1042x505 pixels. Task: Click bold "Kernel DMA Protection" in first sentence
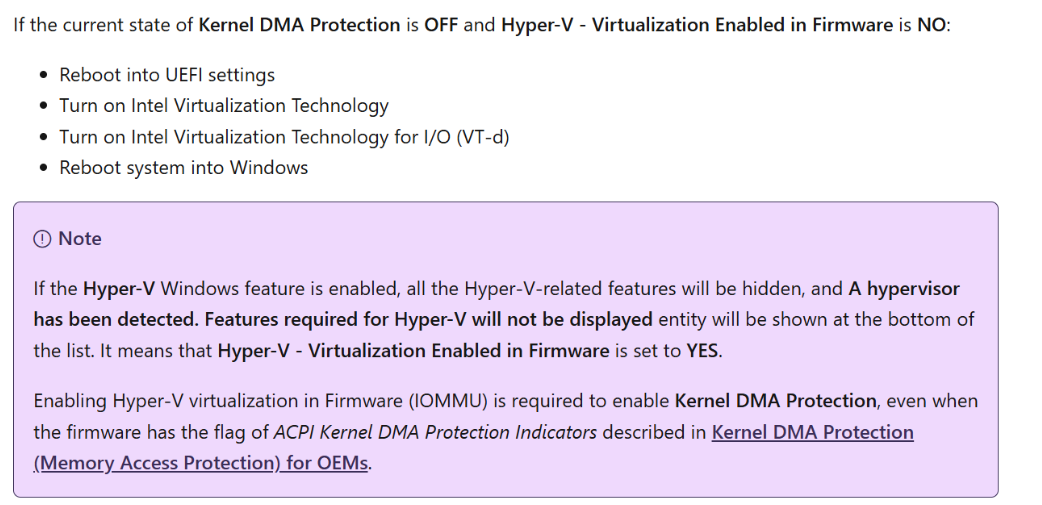coord(300,25)
